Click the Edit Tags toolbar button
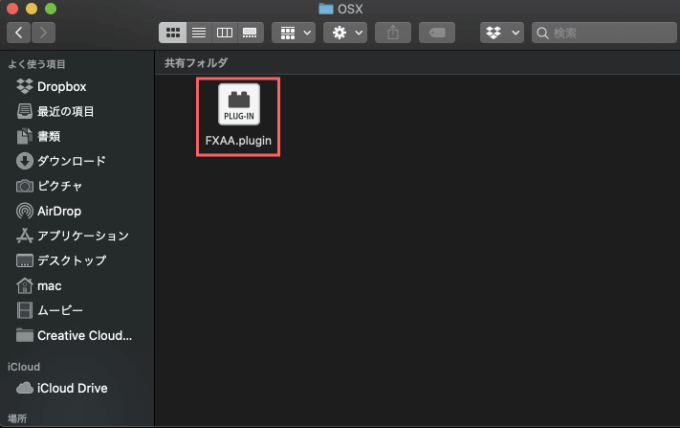This screenshot has width=680, height=428. (x=437, y=33)
